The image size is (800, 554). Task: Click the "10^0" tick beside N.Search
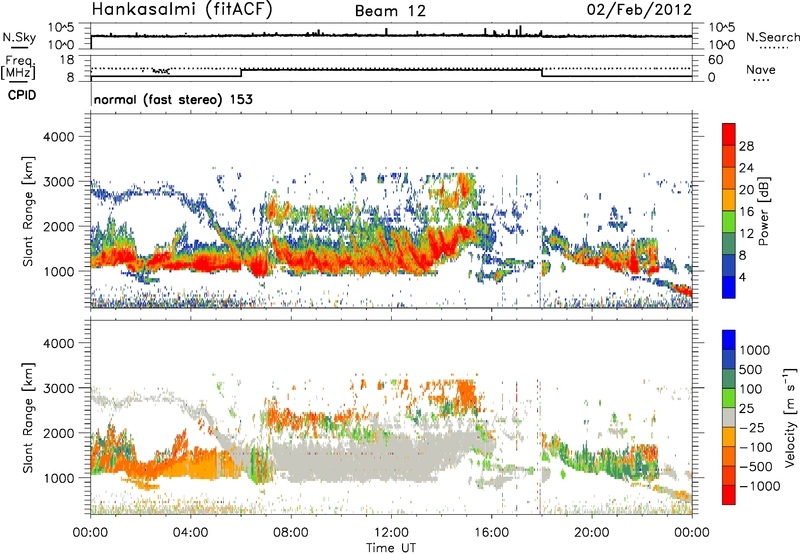pos(722,45)
